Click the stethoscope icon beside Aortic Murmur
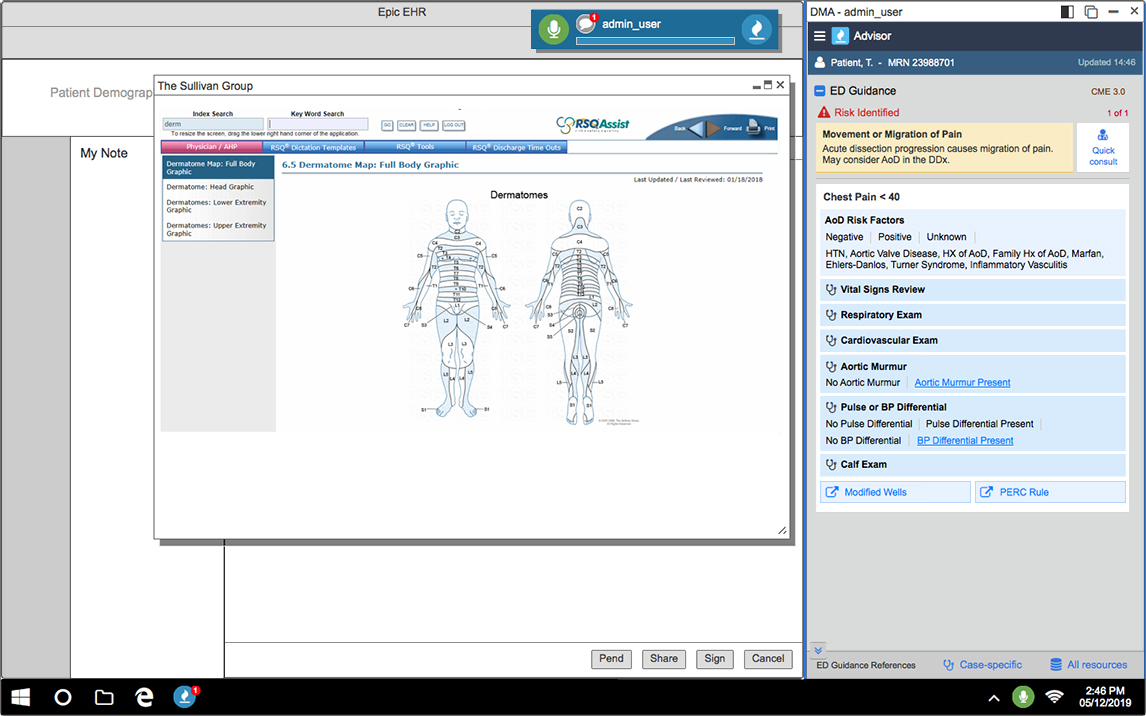 (831, 367)
